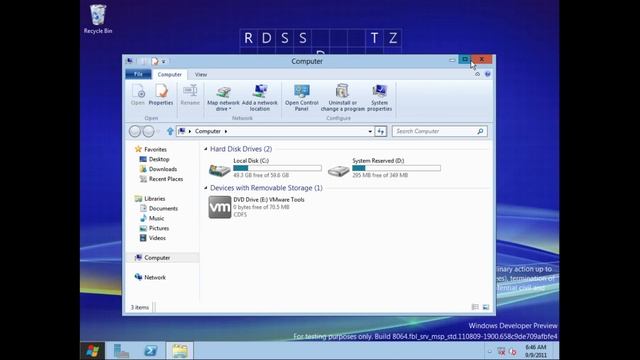This screenshot has width=640, height=360.
Task: Open the File ribbon tab
Action: (138, 74)
